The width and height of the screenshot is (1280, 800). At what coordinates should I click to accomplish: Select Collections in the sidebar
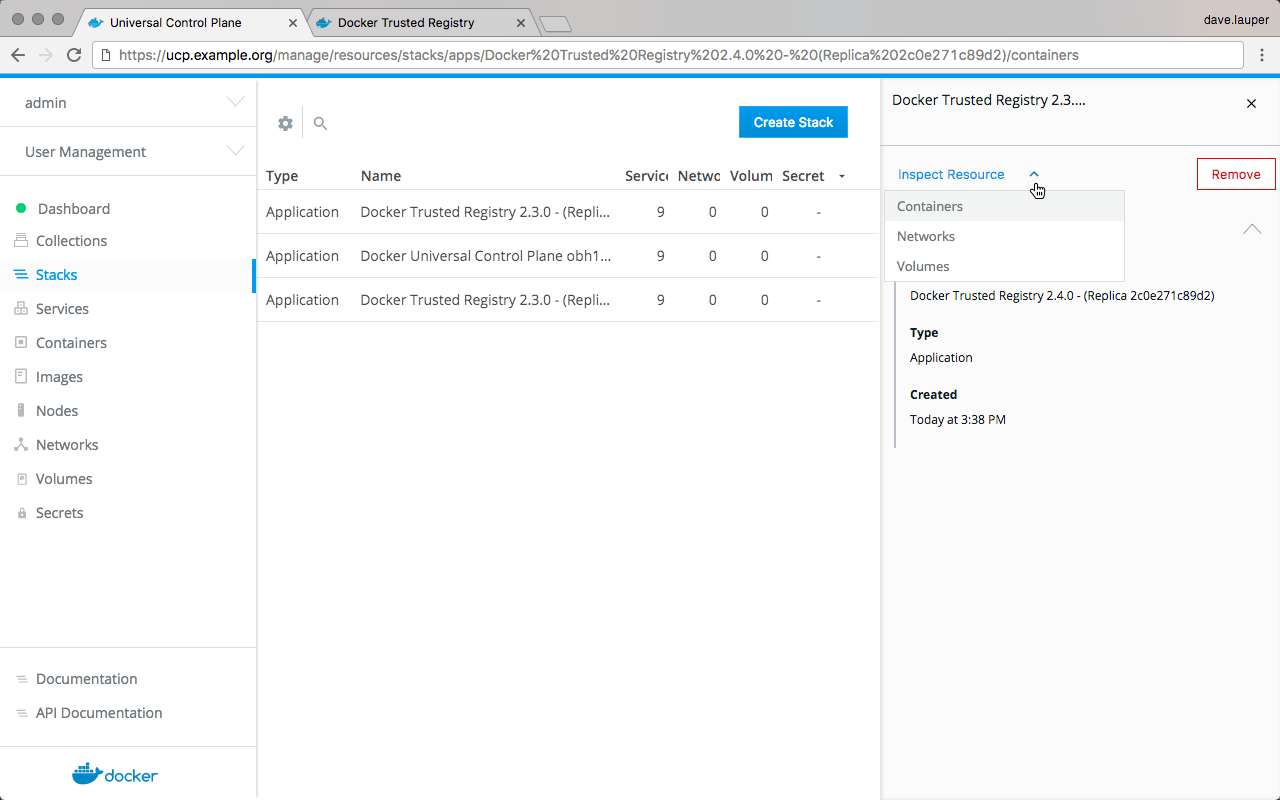pyautogui.click(x=71, y=240)
